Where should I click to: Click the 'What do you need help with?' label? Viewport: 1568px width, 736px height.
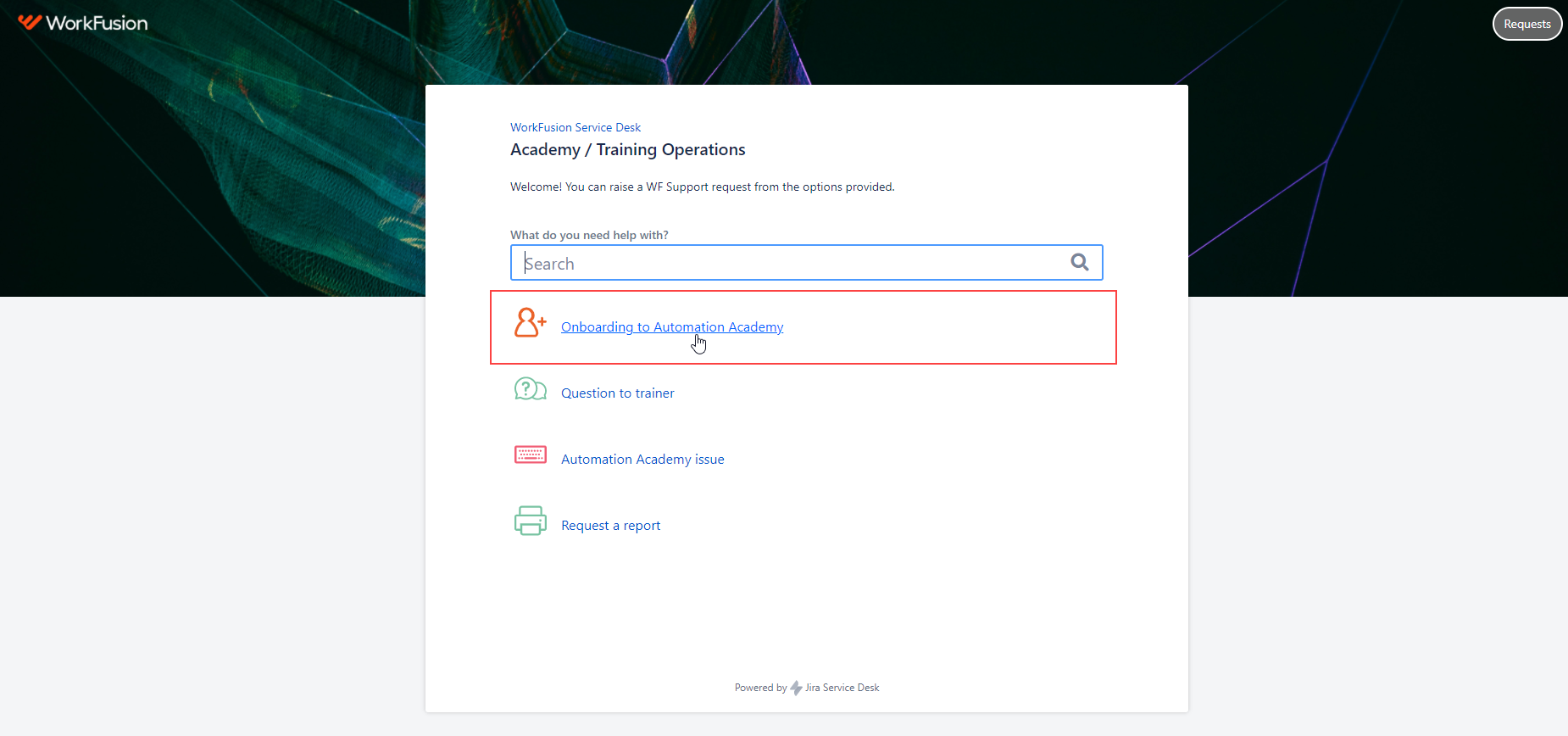click(x=589, y=235)
